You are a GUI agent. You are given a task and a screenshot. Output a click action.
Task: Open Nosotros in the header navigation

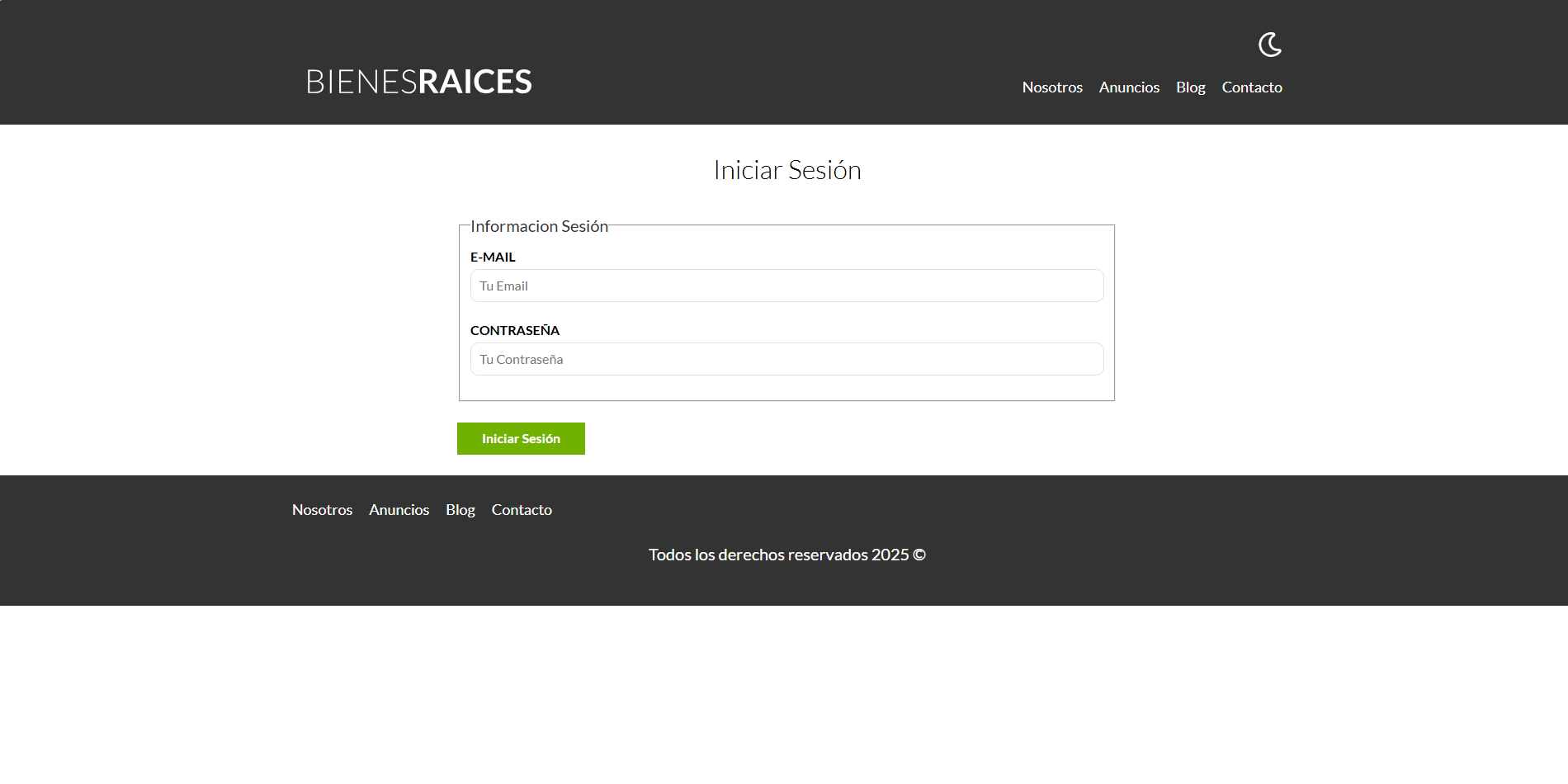pos(1052,87)
